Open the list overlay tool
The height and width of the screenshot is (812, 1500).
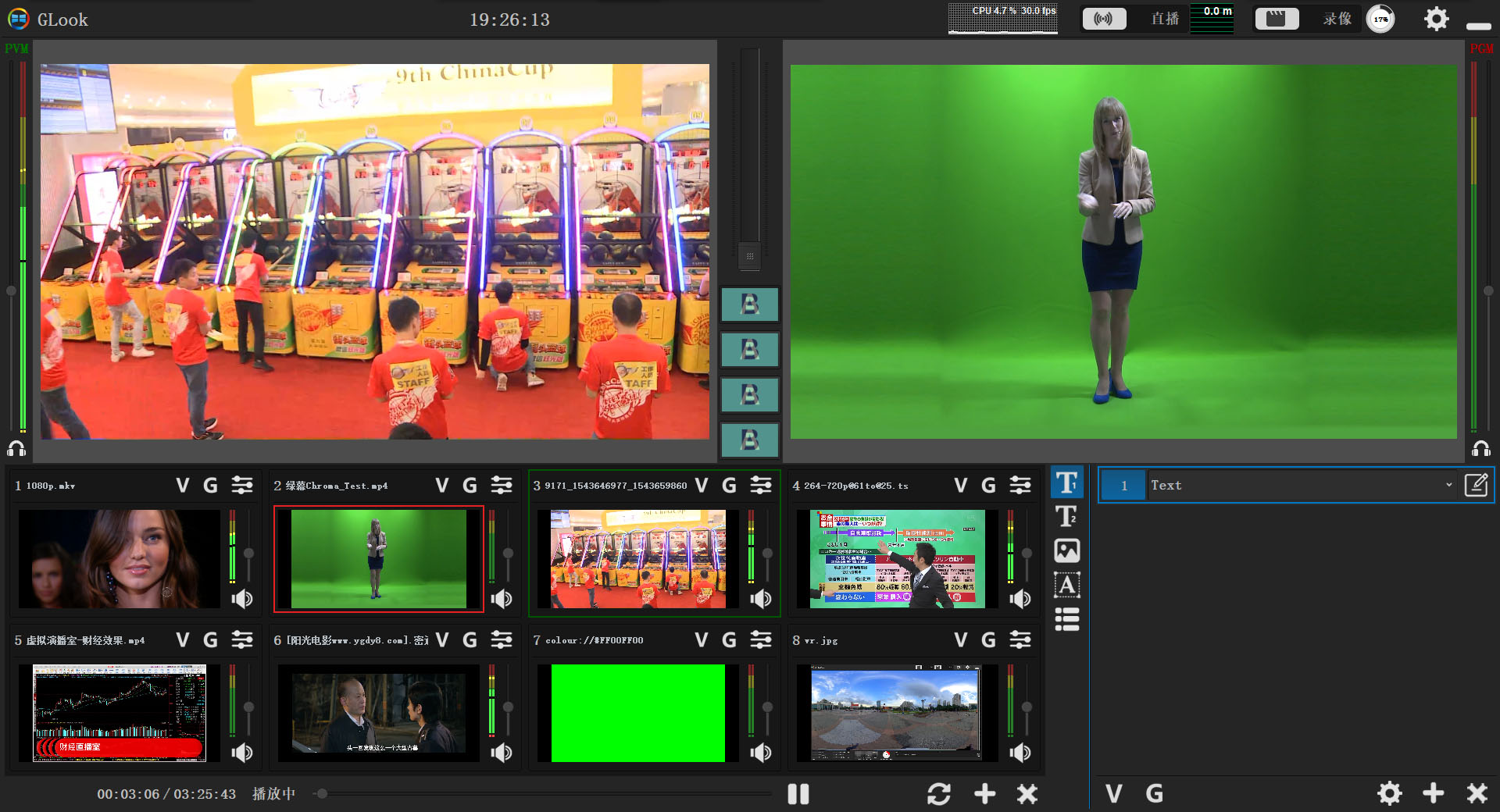(x=1066, y=619)
